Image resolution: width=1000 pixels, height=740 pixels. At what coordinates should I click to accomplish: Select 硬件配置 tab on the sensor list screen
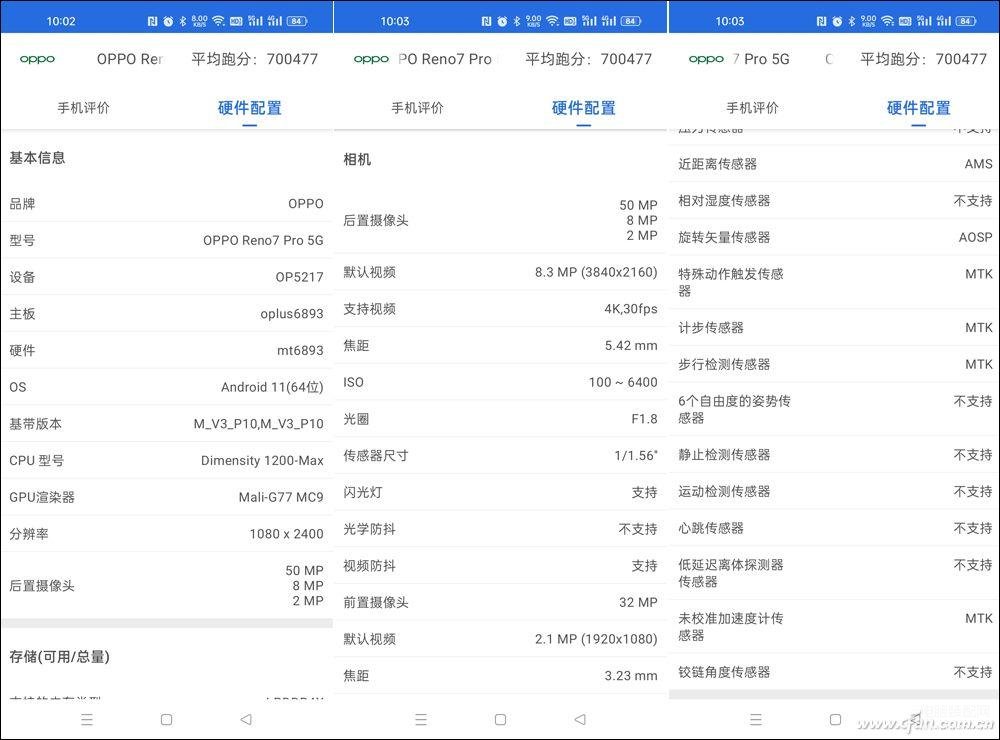coord(919,108)
